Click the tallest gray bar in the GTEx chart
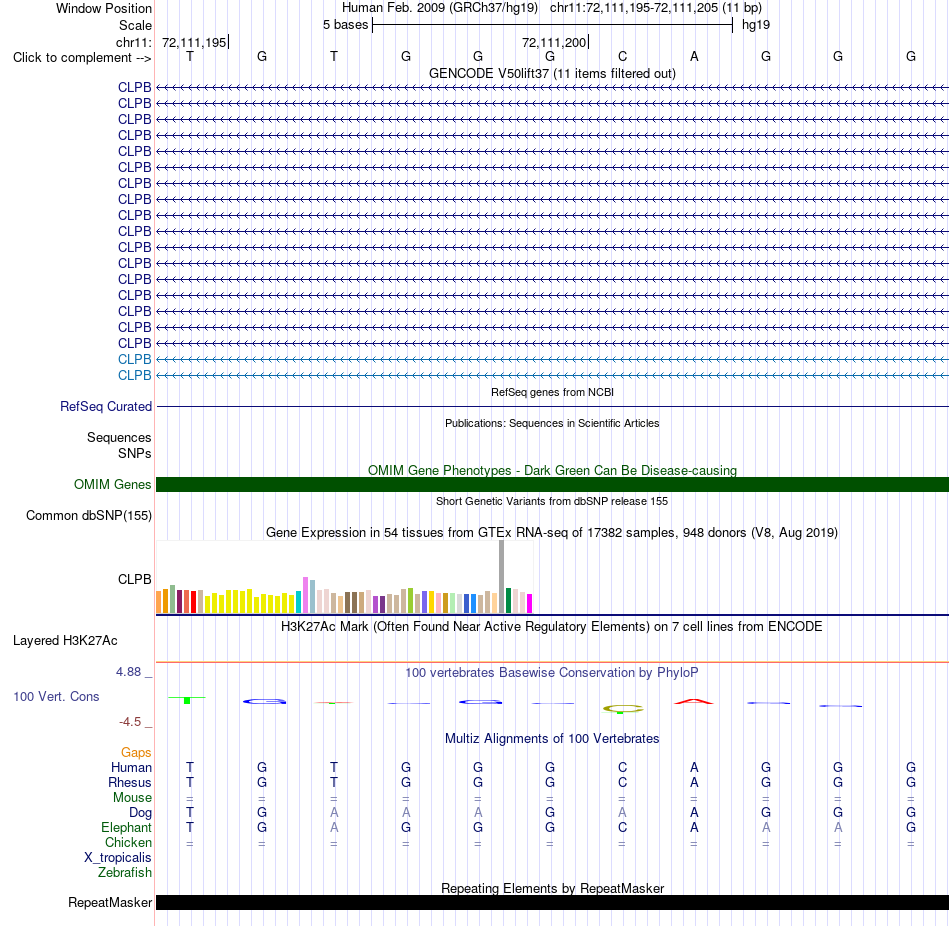 tap(502, 576)
